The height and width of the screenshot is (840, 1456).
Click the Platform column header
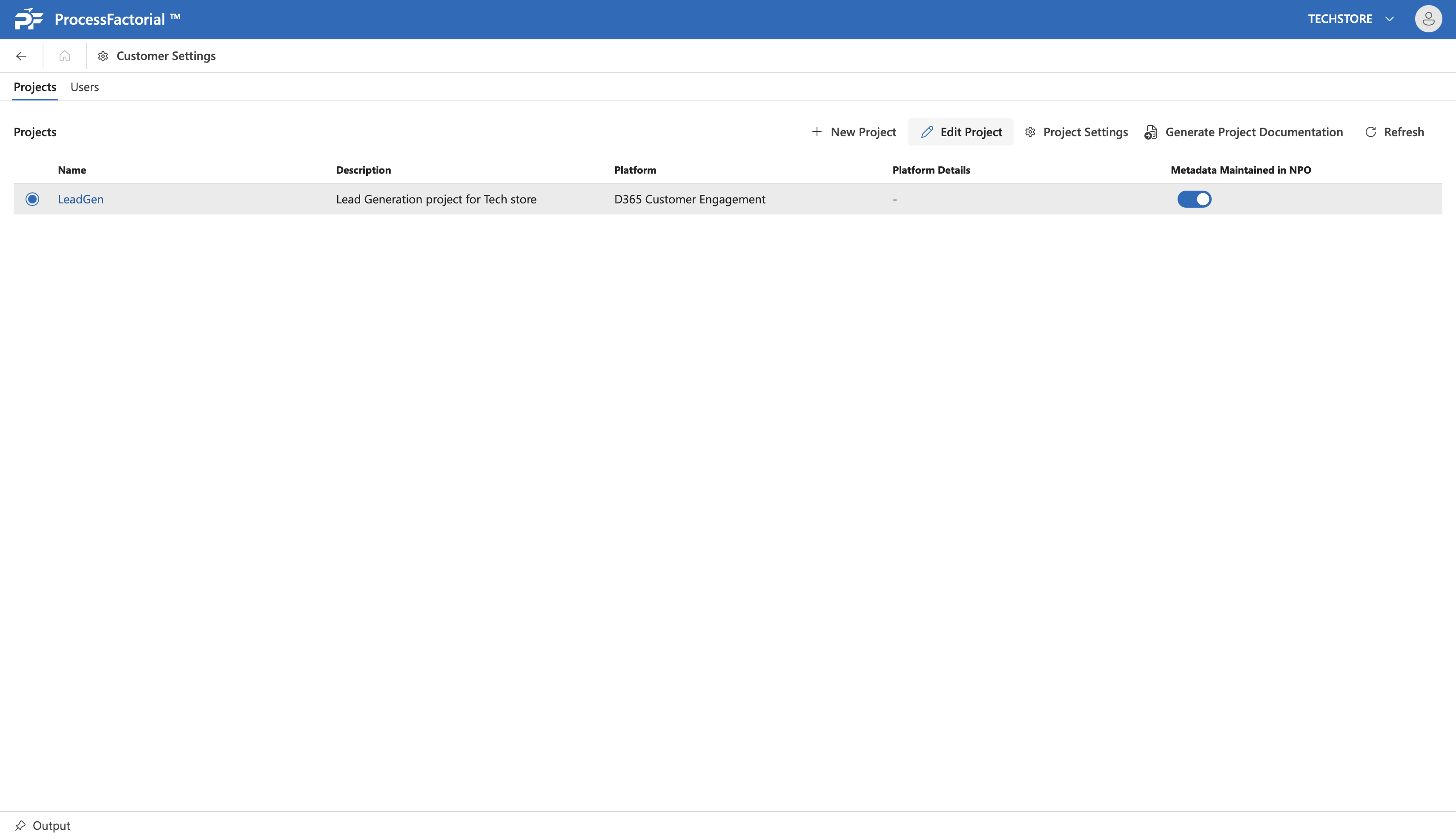(635, 170)
